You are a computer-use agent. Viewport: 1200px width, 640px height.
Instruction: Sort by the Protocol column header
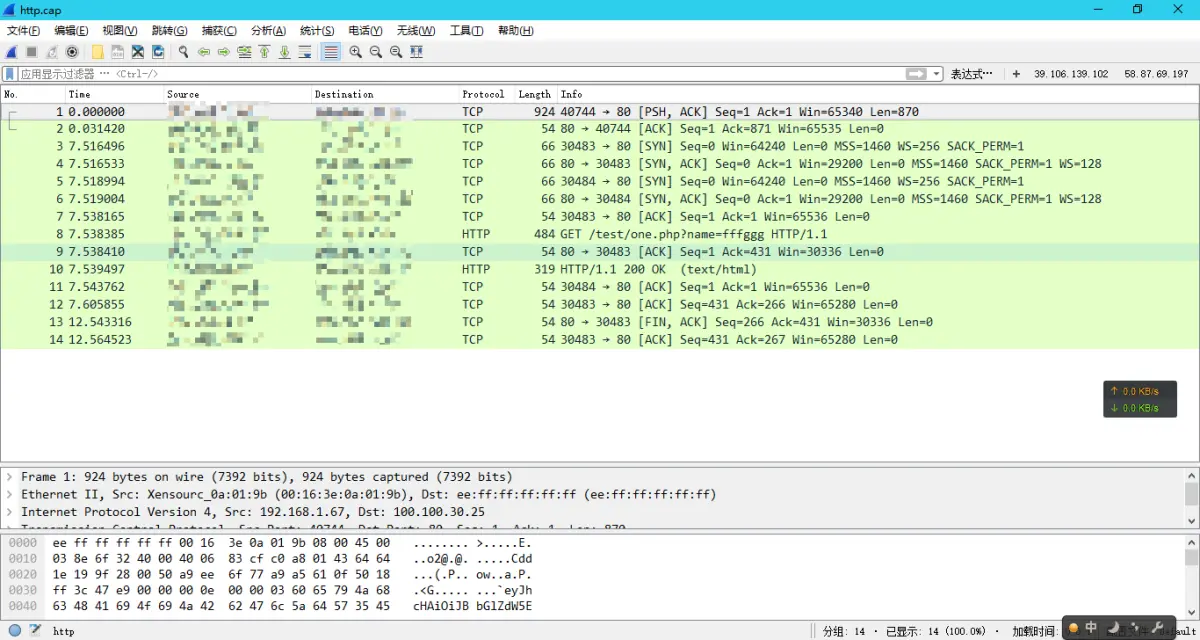486,94
